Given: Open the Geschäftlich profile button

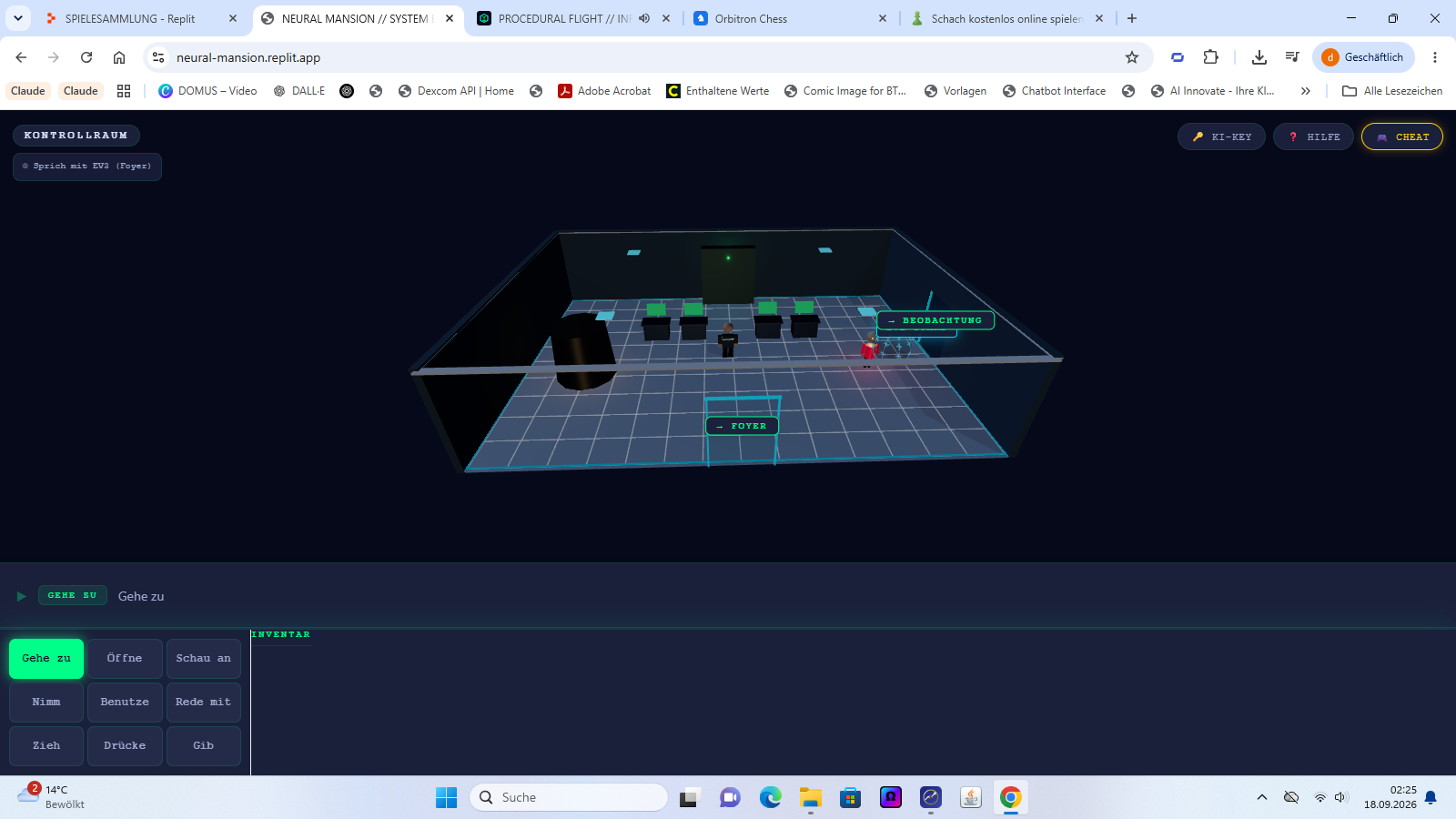Looking at the screenshot, I should [x=1363, y=57].
